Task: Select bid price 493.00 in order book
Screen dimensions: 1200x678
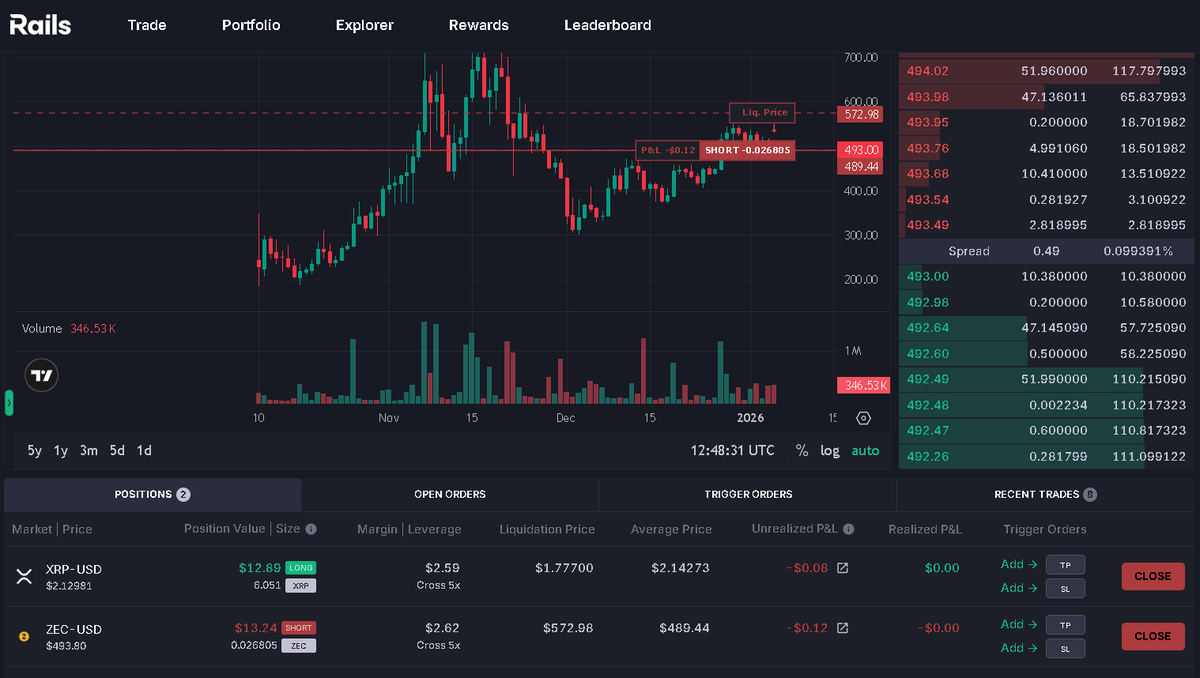Action: tap(928, 276)
